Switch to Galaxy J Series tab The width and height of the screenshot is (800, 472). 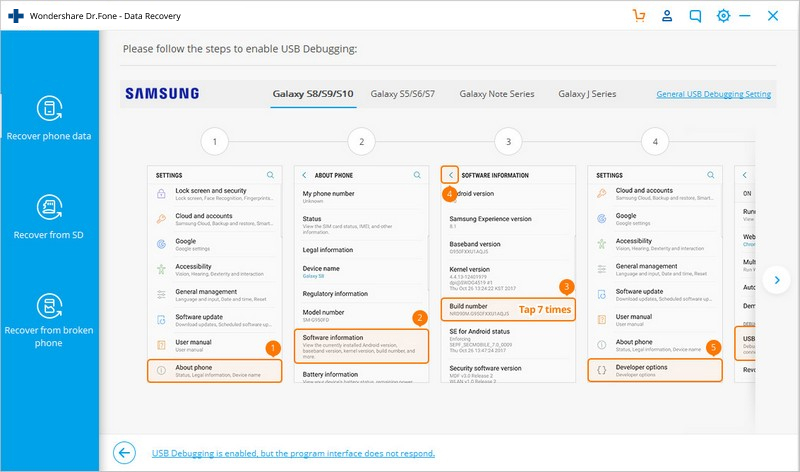point(587,94)
